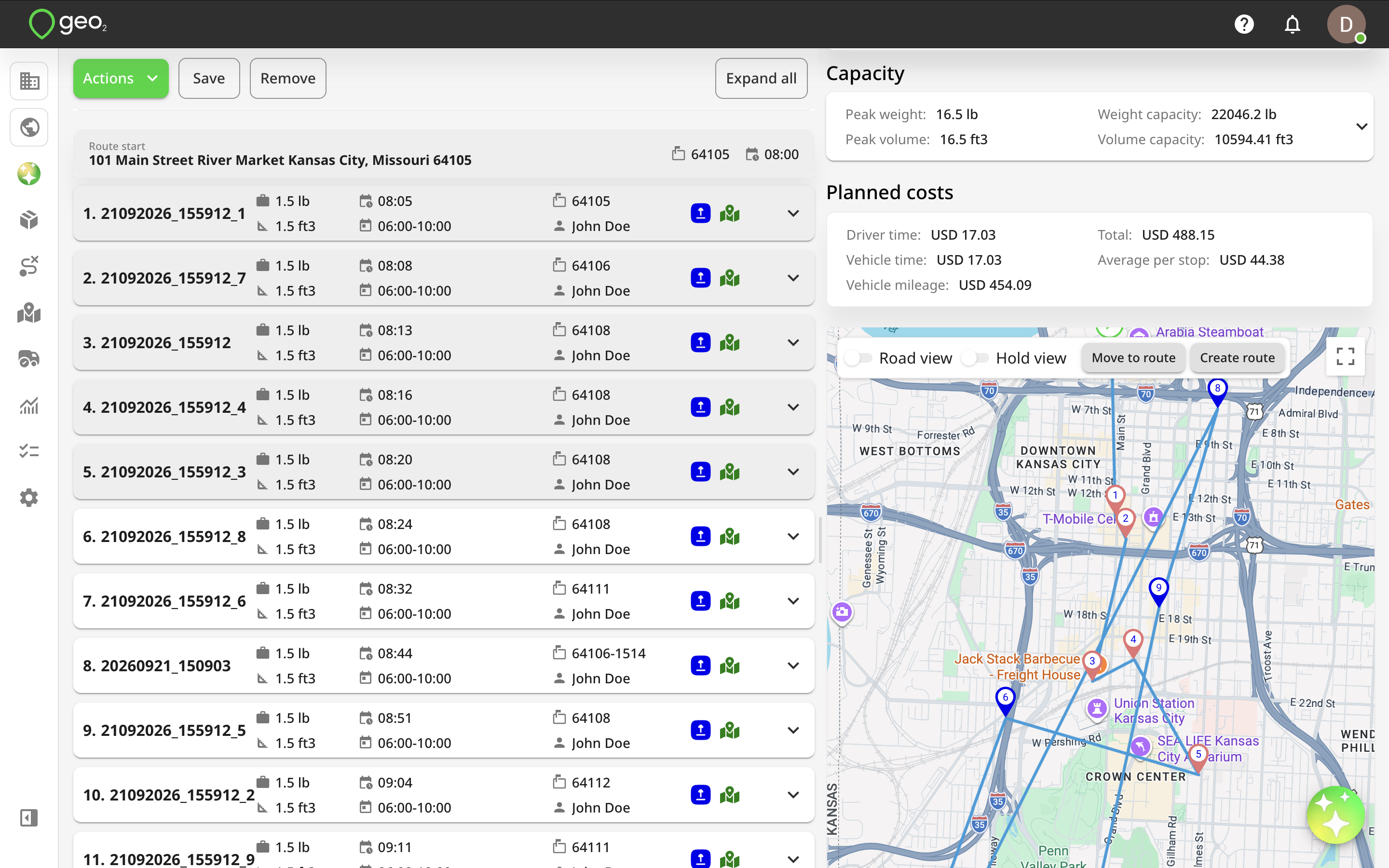Click blue upload icon for stop 21092026_155912_7
This screenshot has width=1389, height=868.
[700, 278]
